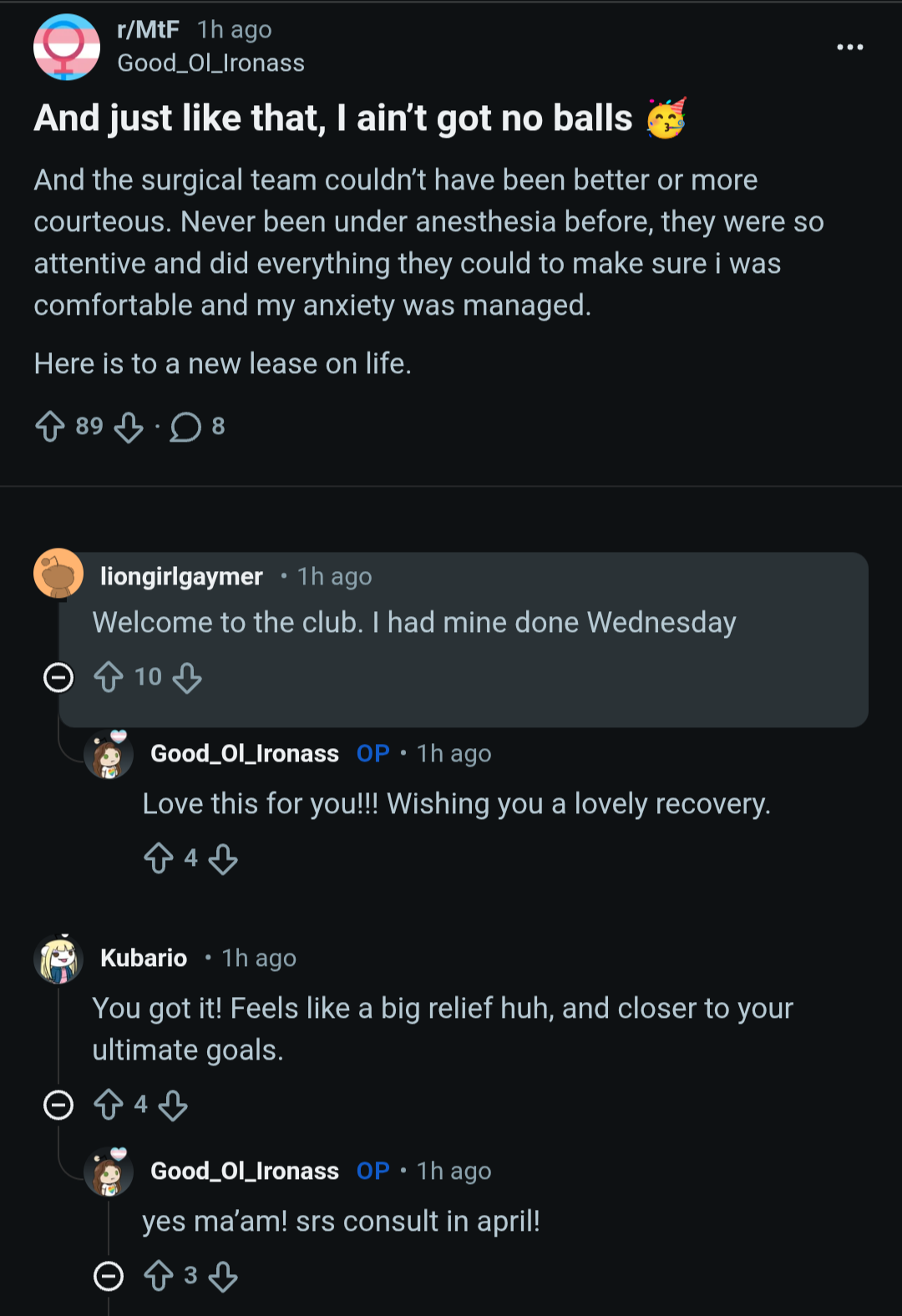902x1316 pixels.
Task: Upvote liongirlgaymer's comment
Action: [x=109, y=677]
